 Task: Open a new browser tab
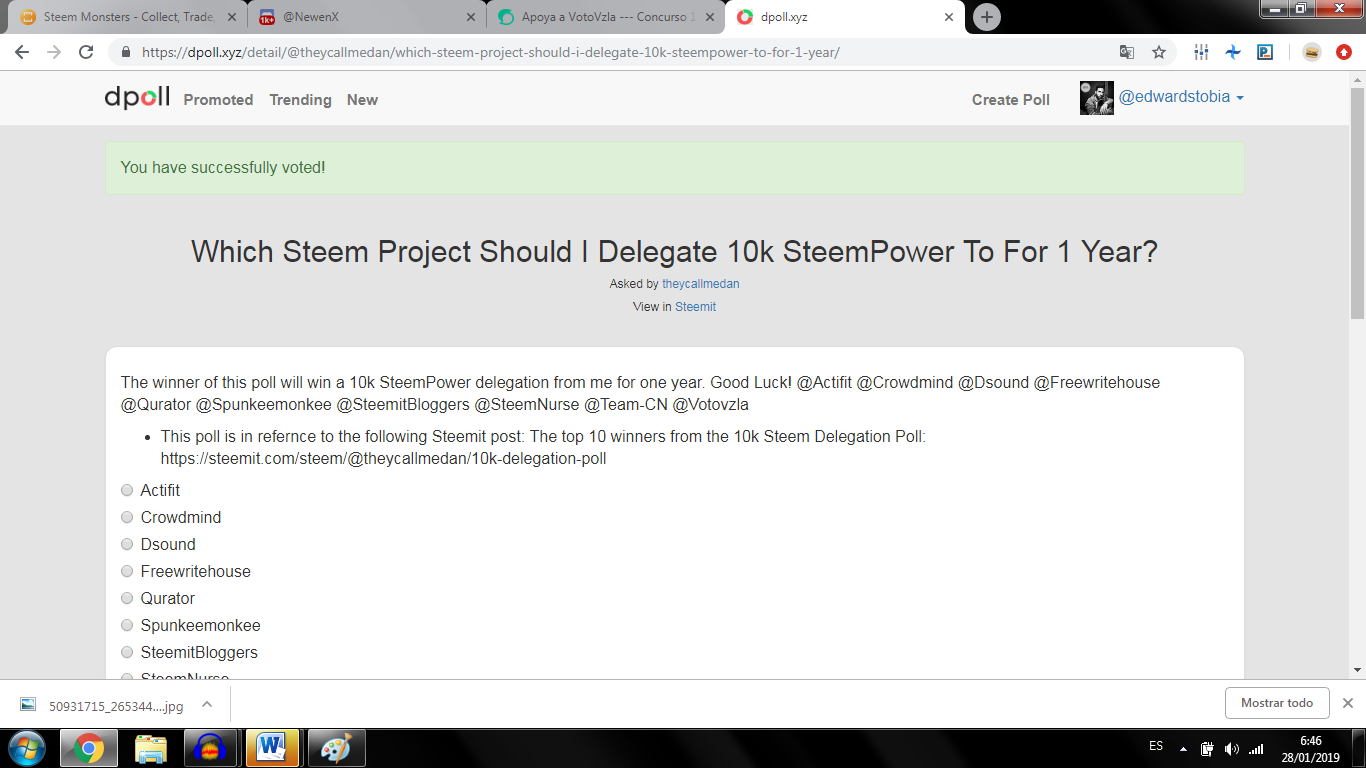tap(987, 17)
